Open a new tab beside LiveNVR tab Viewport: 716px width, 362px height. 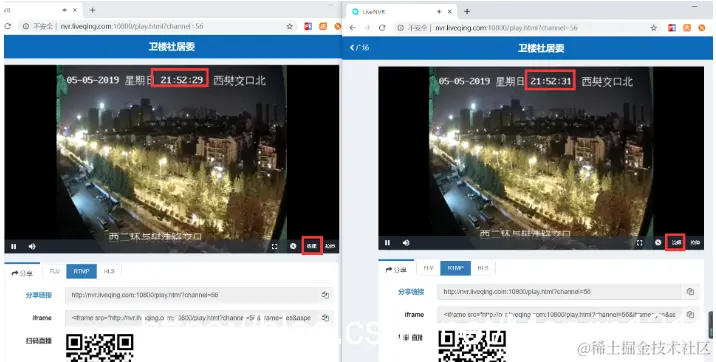click(467, 11)
